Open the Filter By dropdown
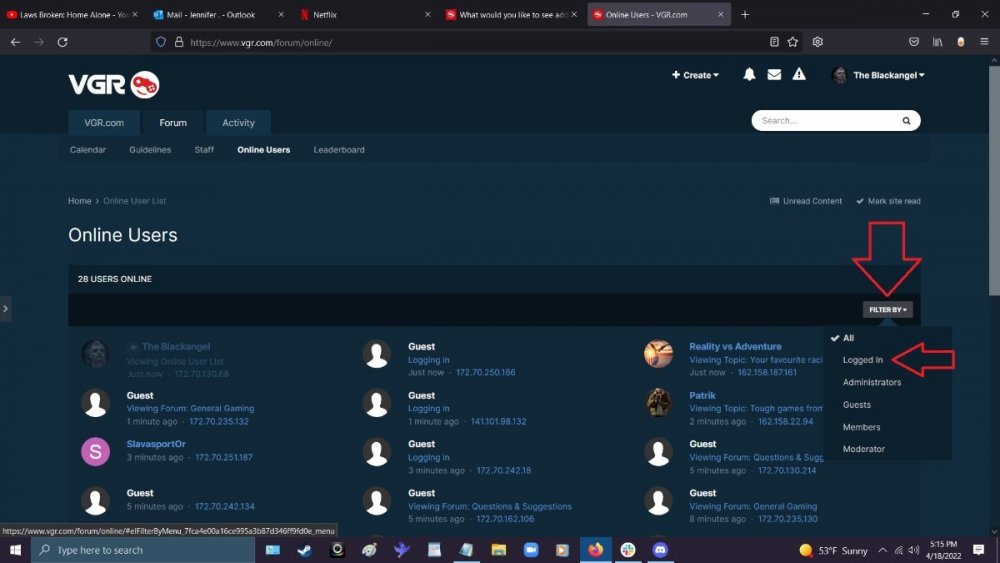Image resolution: width=1000 pixels, height=563 pixels. (x=887, y=309)
